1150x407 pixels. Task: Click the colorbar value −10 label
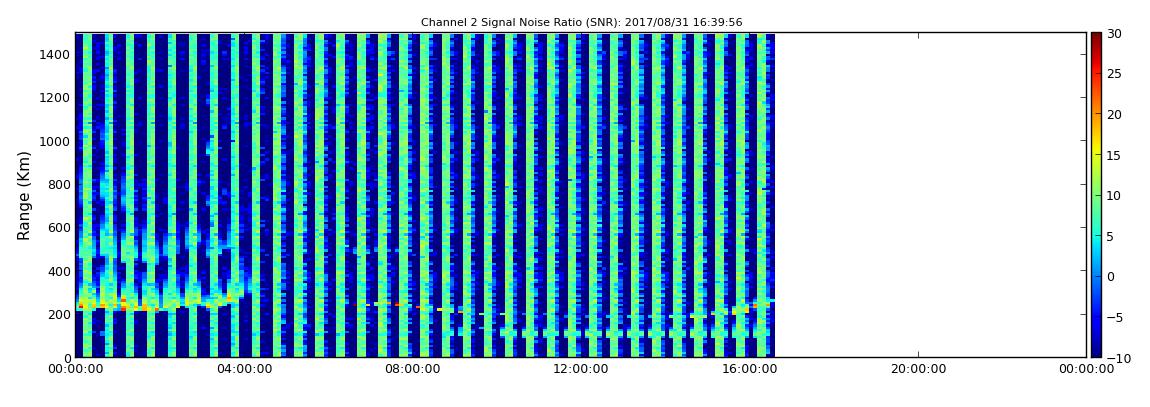pos(1116,358)
